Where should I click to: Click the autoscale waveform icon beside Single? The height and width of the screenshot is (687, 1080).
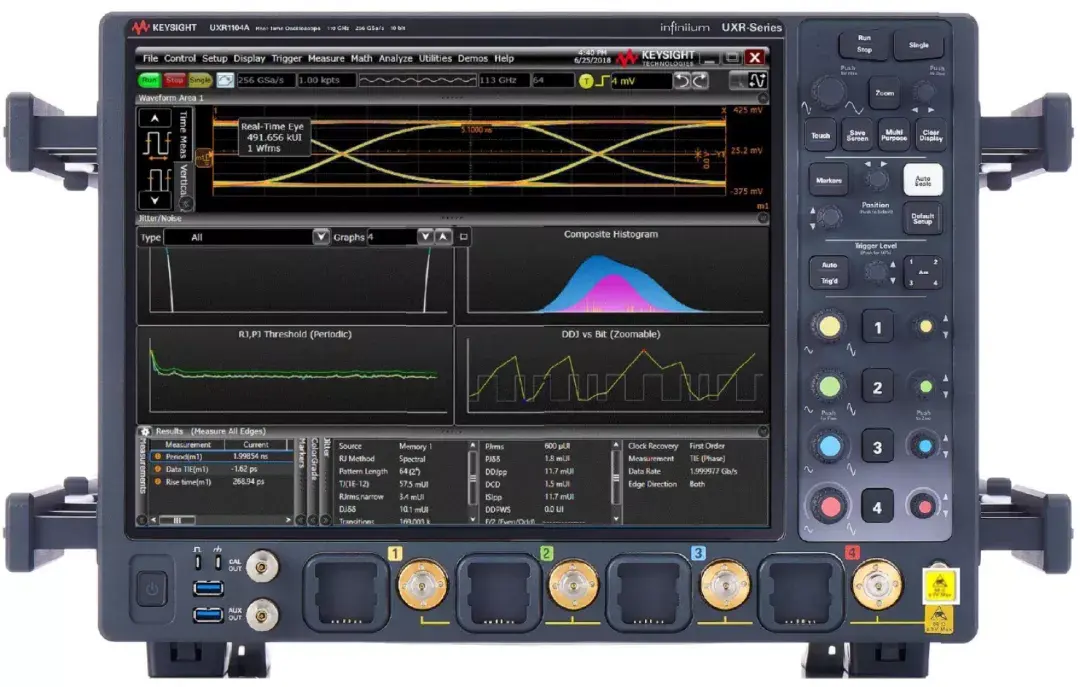[x=225, y=81]
